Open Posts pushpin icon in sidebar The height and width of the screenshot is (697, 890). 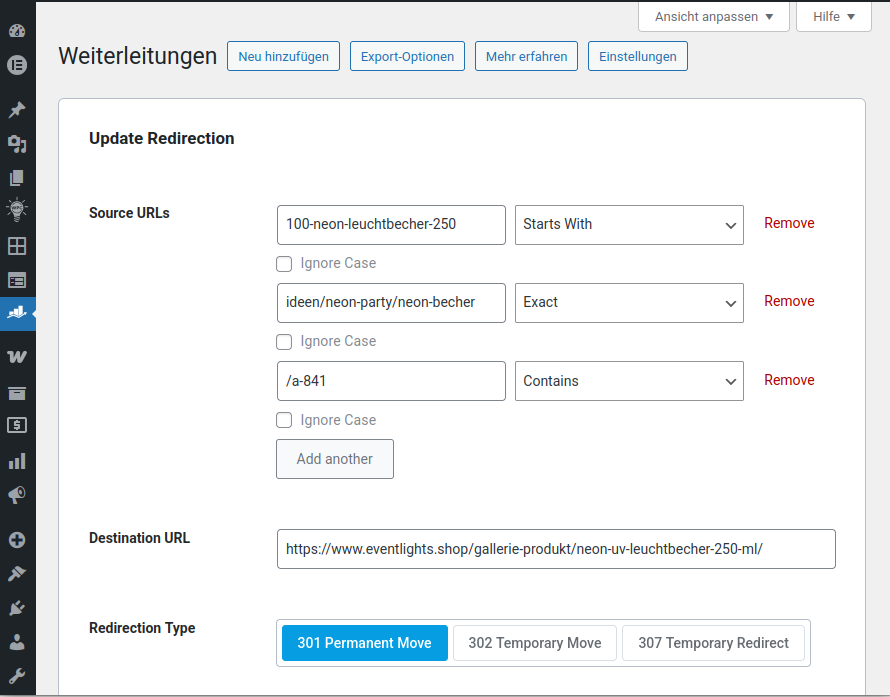(x=17, y=109)
